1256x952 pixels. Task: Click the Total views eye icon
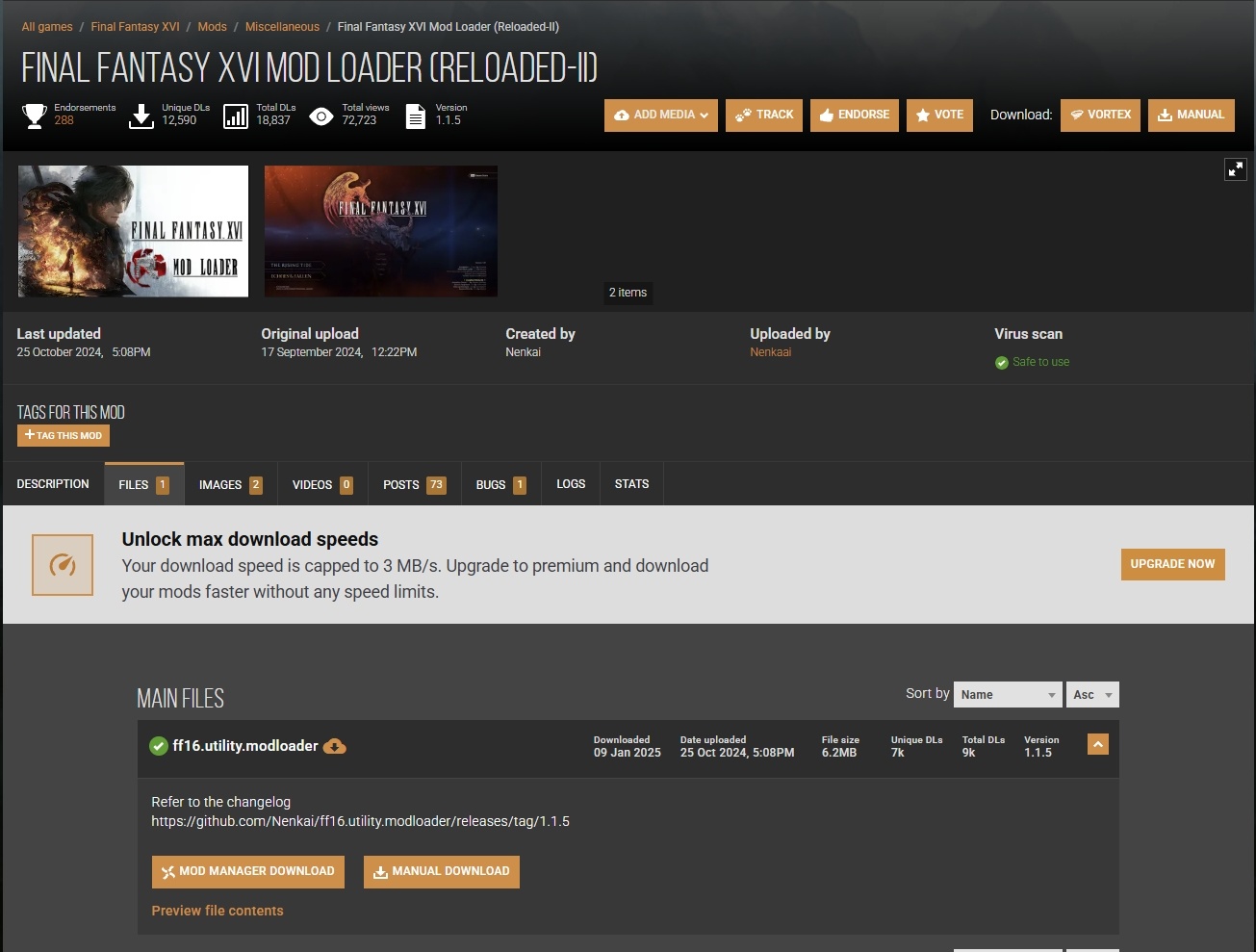(x=321, y=116)
